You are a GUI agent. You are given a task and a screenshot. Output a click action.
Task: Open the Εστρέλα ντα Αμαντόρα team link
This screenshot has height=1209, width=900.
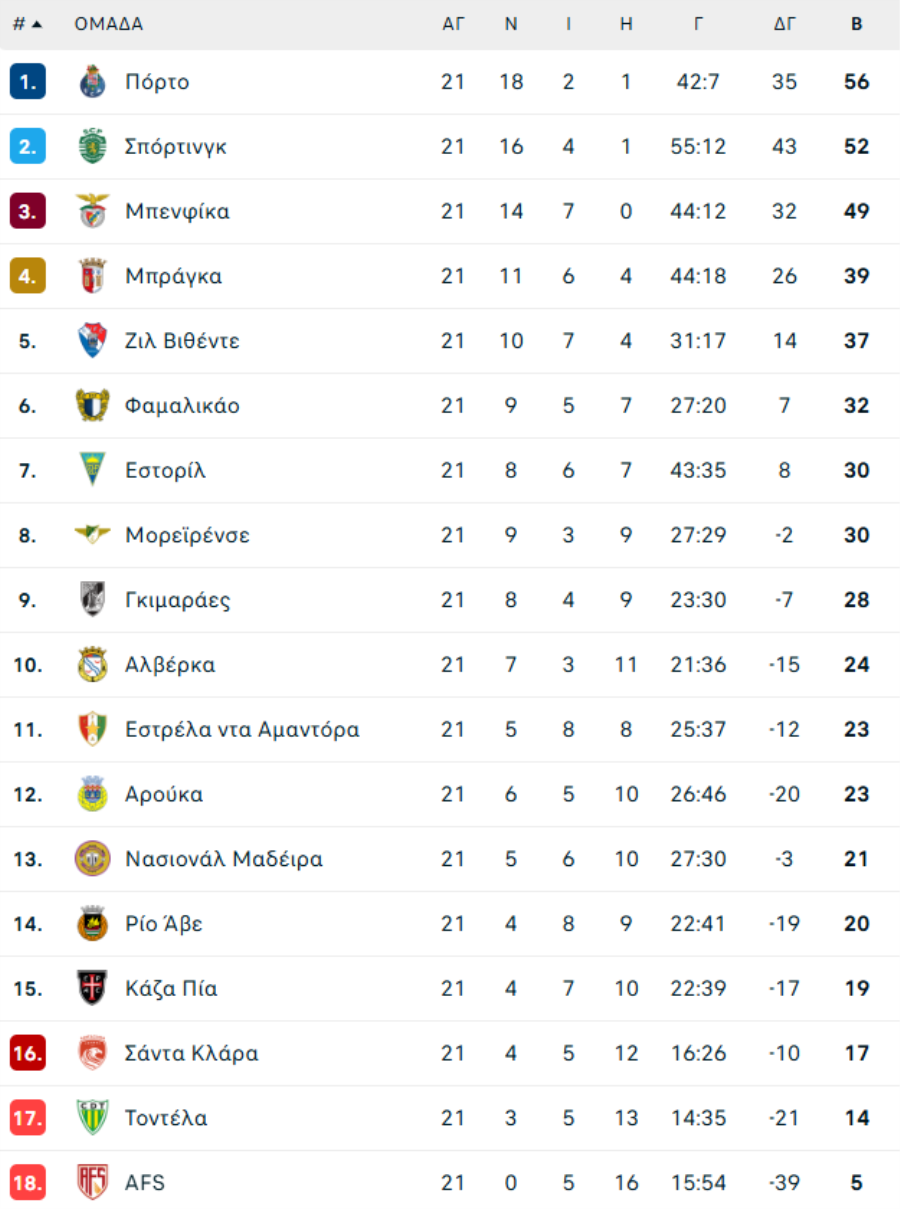(242, 730)
